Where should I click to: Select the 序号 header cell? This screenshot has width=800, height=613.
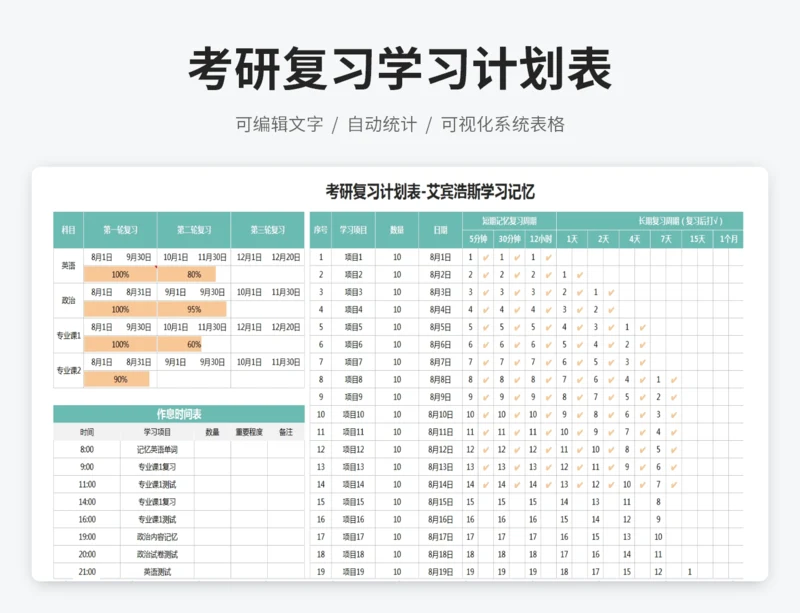pos(320,230)
